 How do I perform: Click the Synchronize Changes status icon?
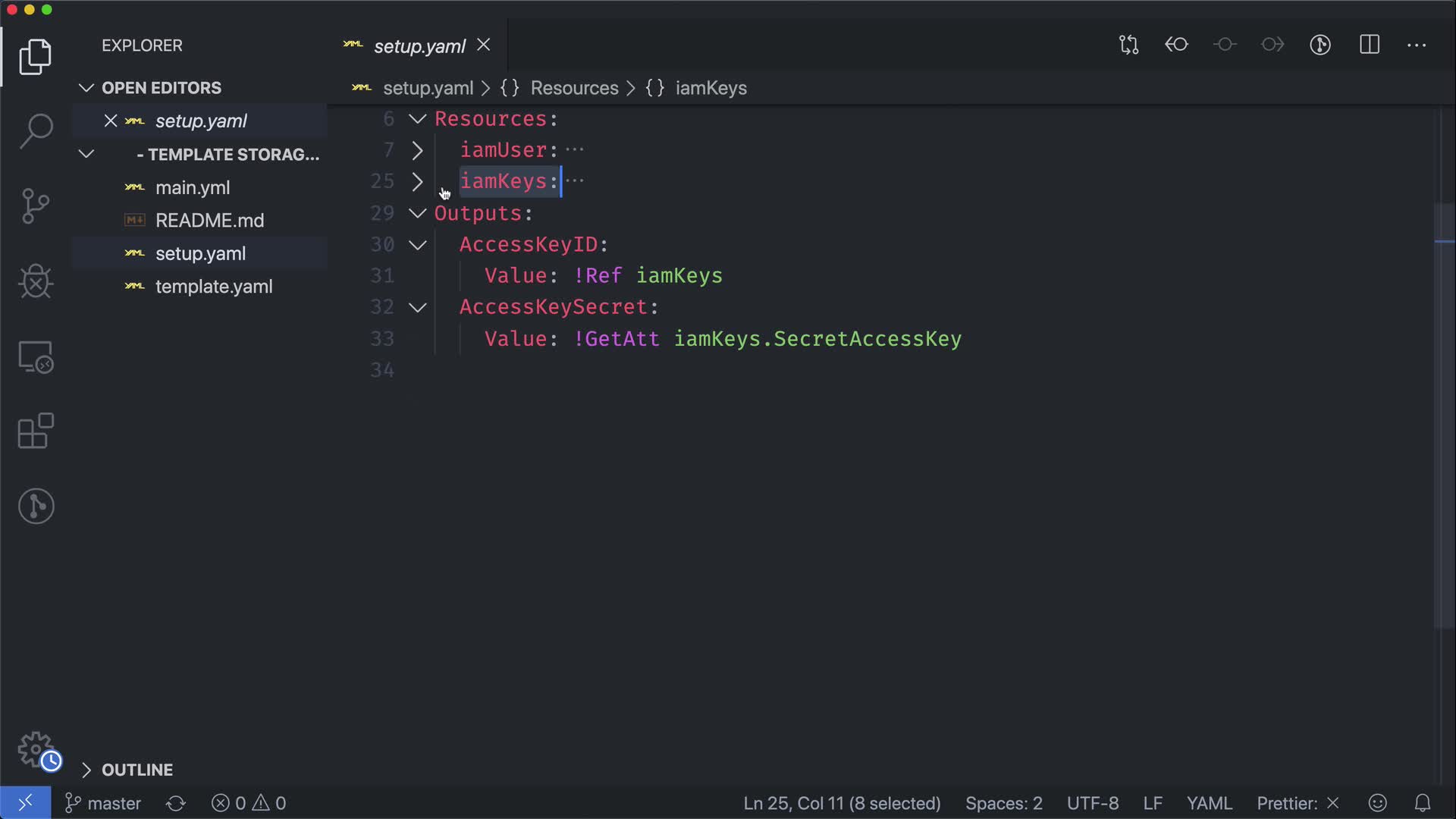176,803
